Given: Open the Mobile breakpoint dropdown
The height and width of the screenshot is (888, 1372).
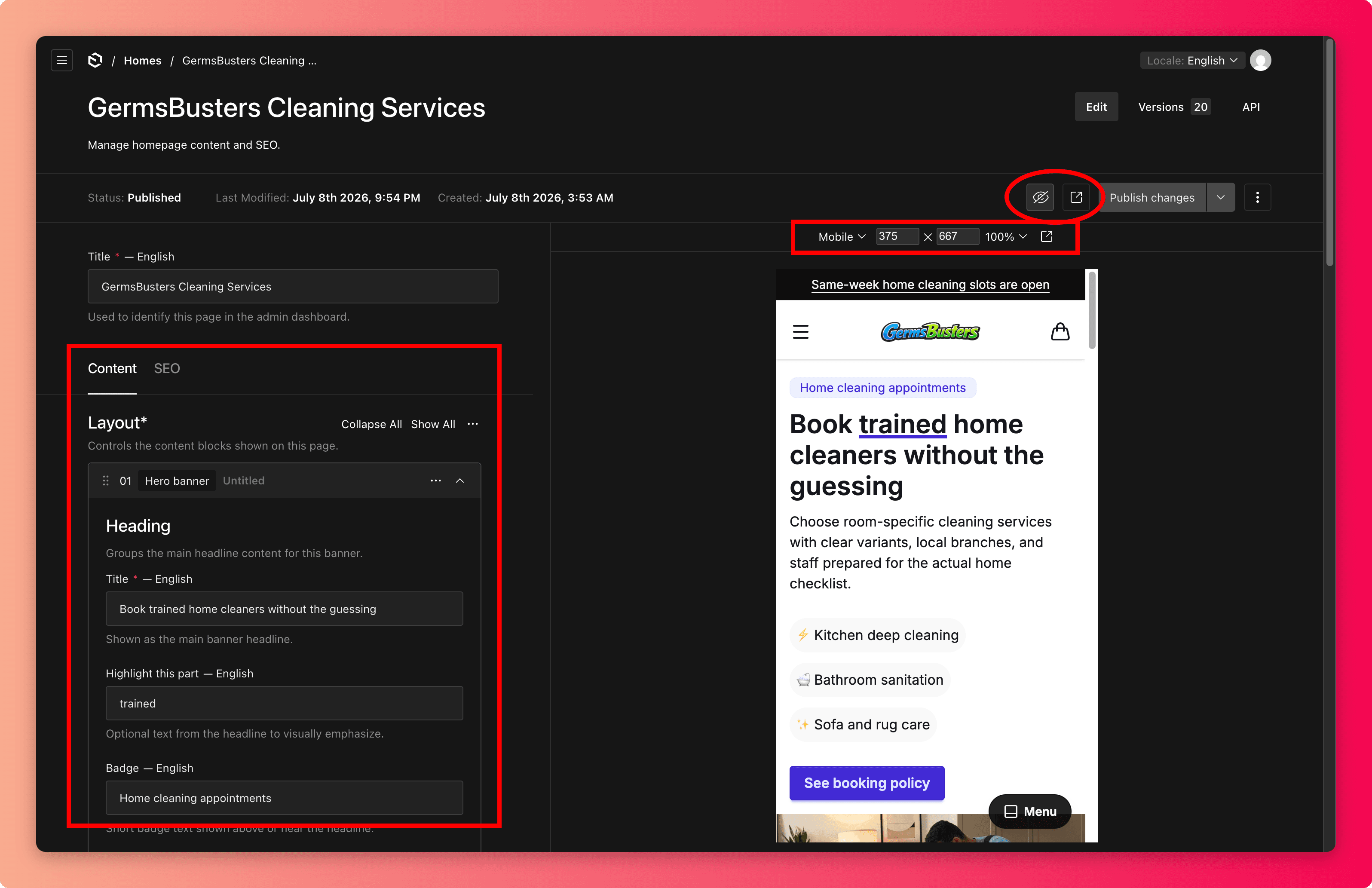Looking at the screenshot, I should (842, 236).
